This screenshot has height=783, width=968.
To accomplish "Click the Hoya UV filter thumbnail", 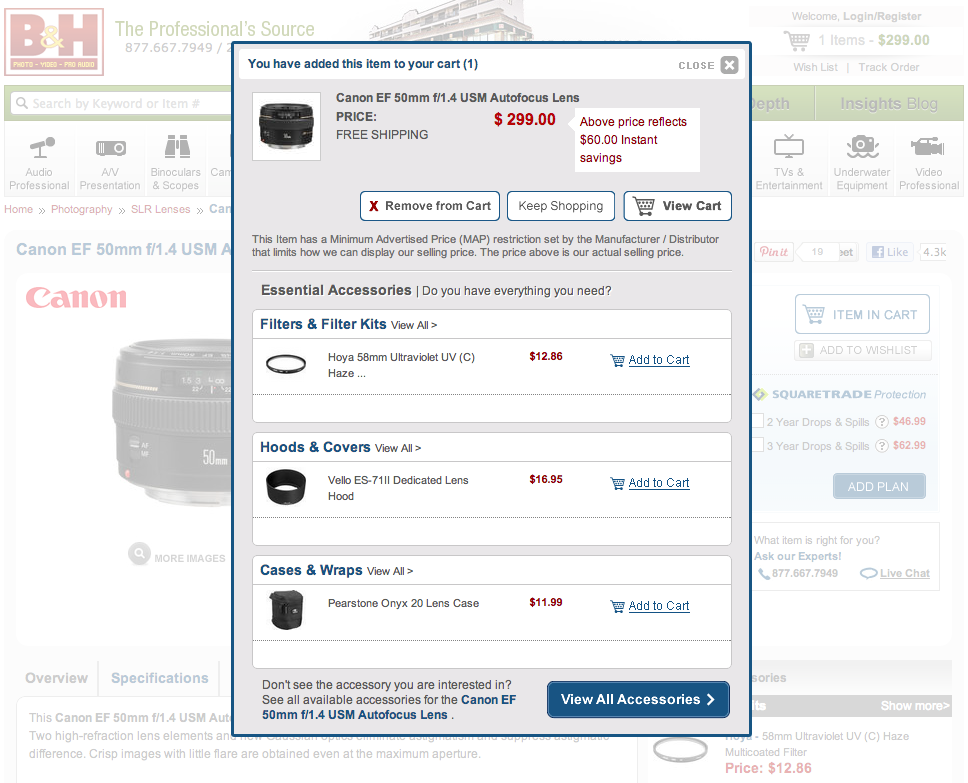I will 286,364.
